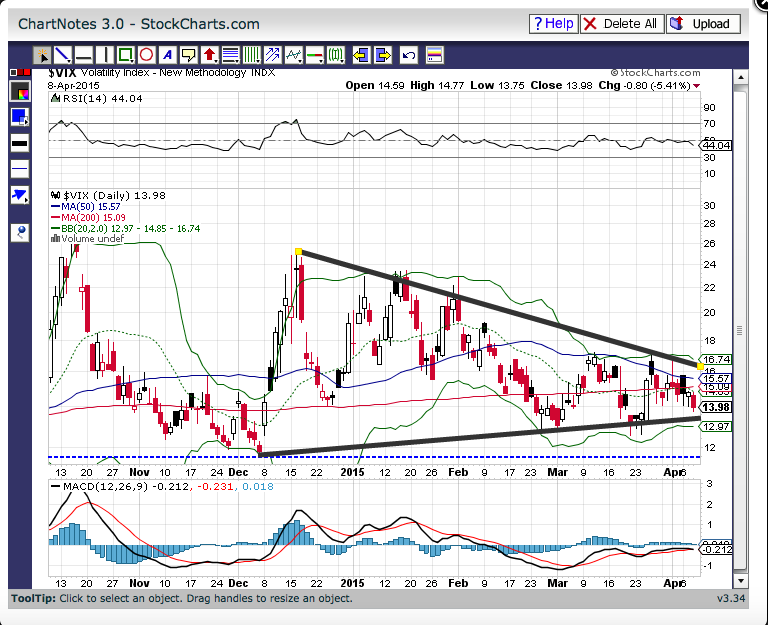Screen dimensions: 768x625
Task: Open the green rectangle shape dropdown
Action: 125,55
